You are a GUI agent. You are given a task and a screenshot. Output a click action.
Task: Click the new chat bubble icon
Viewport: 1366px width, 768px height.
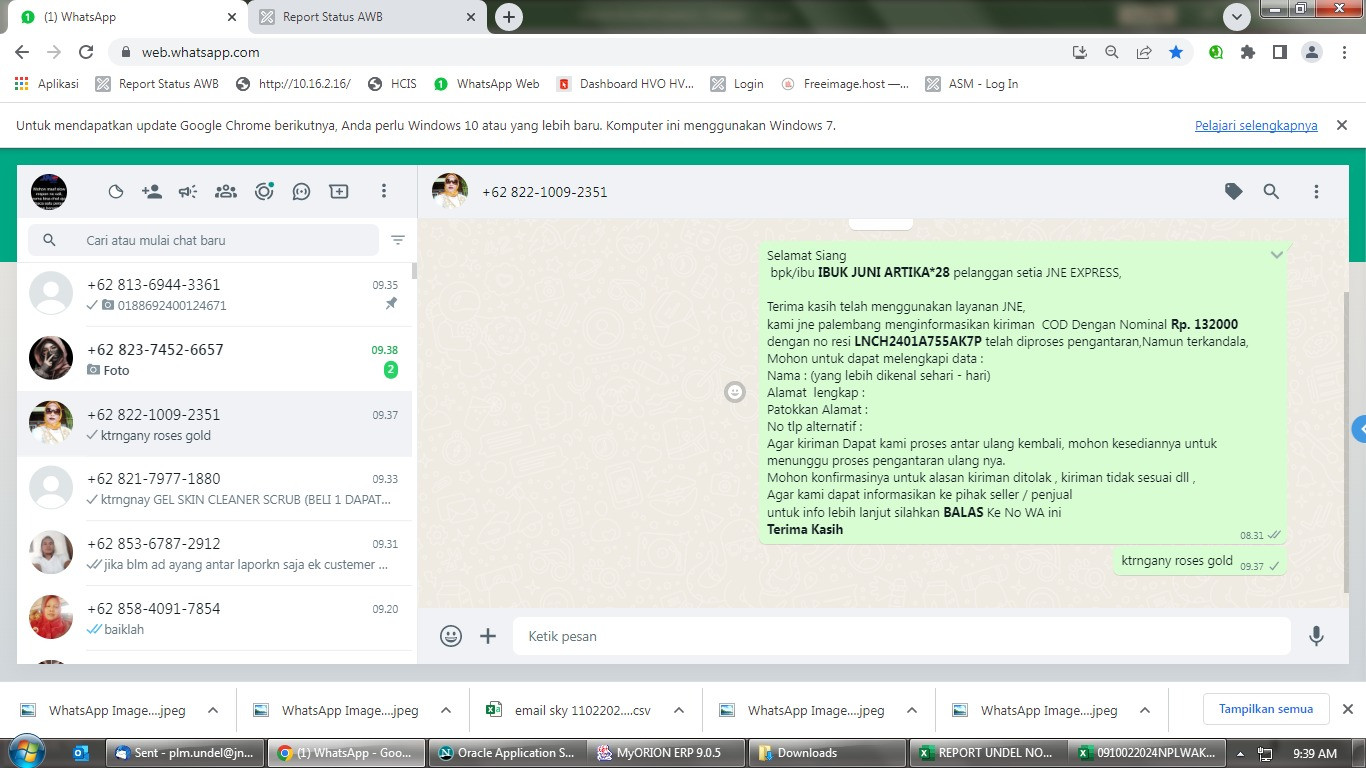click(301, 192)
